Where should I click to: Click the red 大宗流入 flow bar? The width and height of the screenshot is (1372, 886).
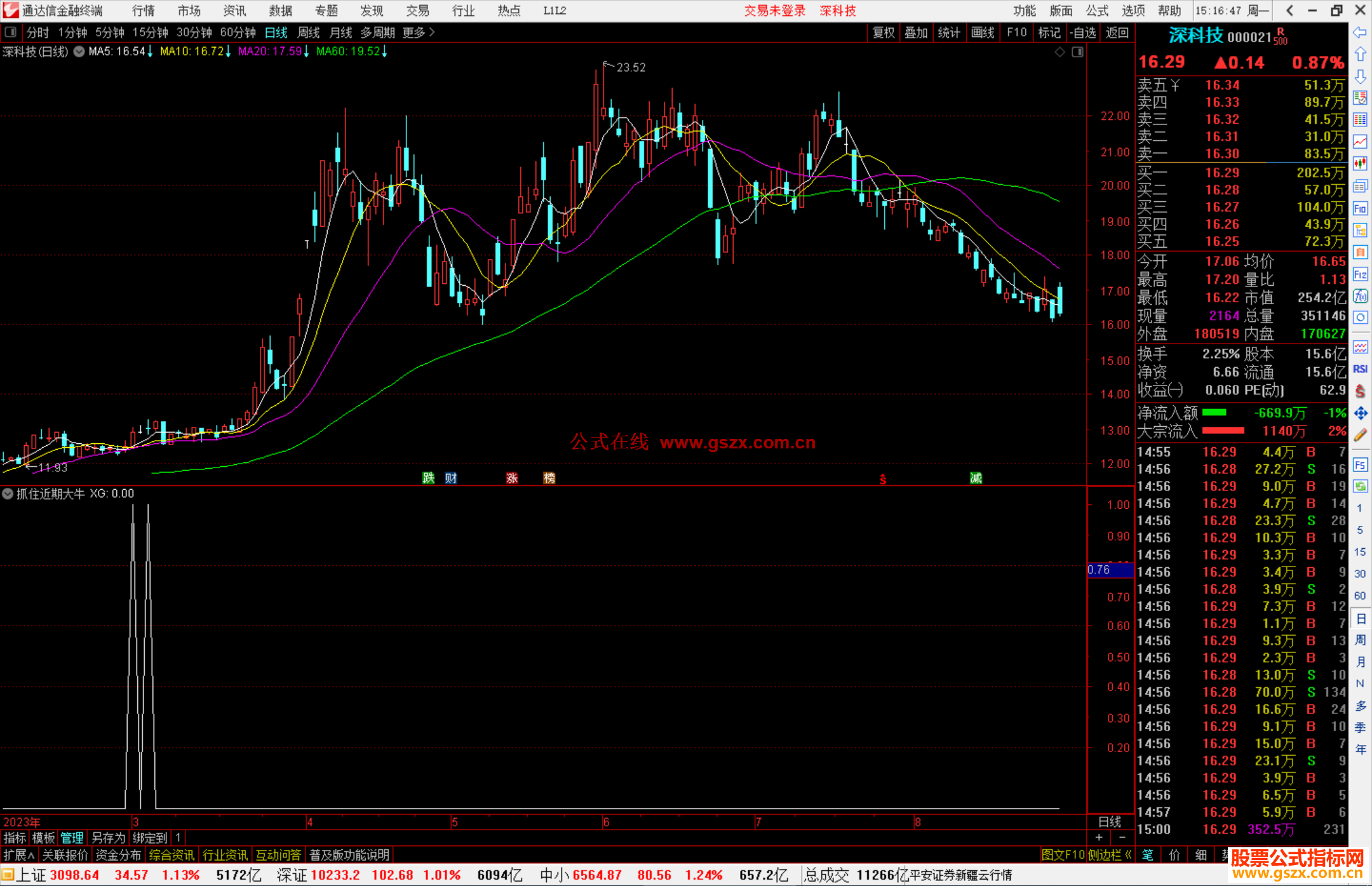(1223, 431)
